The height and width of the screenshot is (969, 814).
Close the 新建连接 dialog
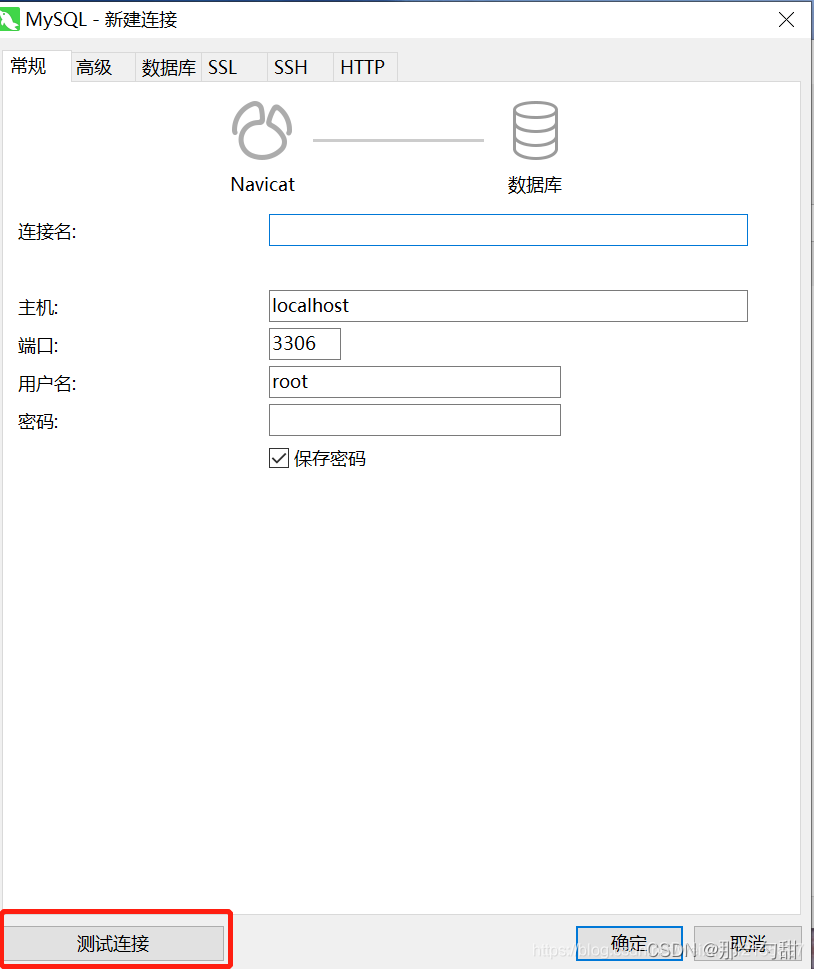[x=786, y=20]
